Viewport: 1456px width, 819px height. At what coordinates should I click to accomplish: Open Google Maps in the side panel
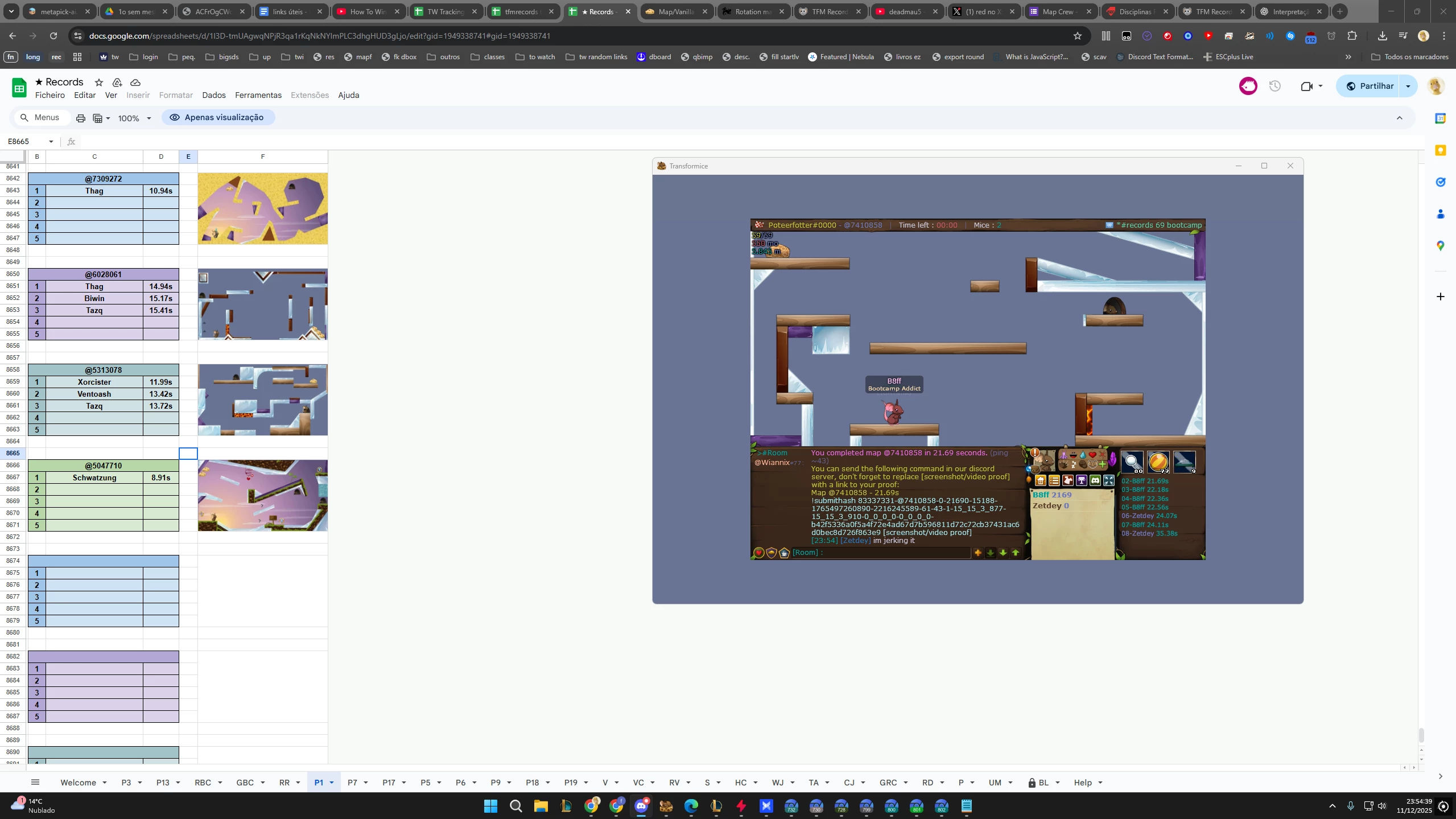point(1440,246)
